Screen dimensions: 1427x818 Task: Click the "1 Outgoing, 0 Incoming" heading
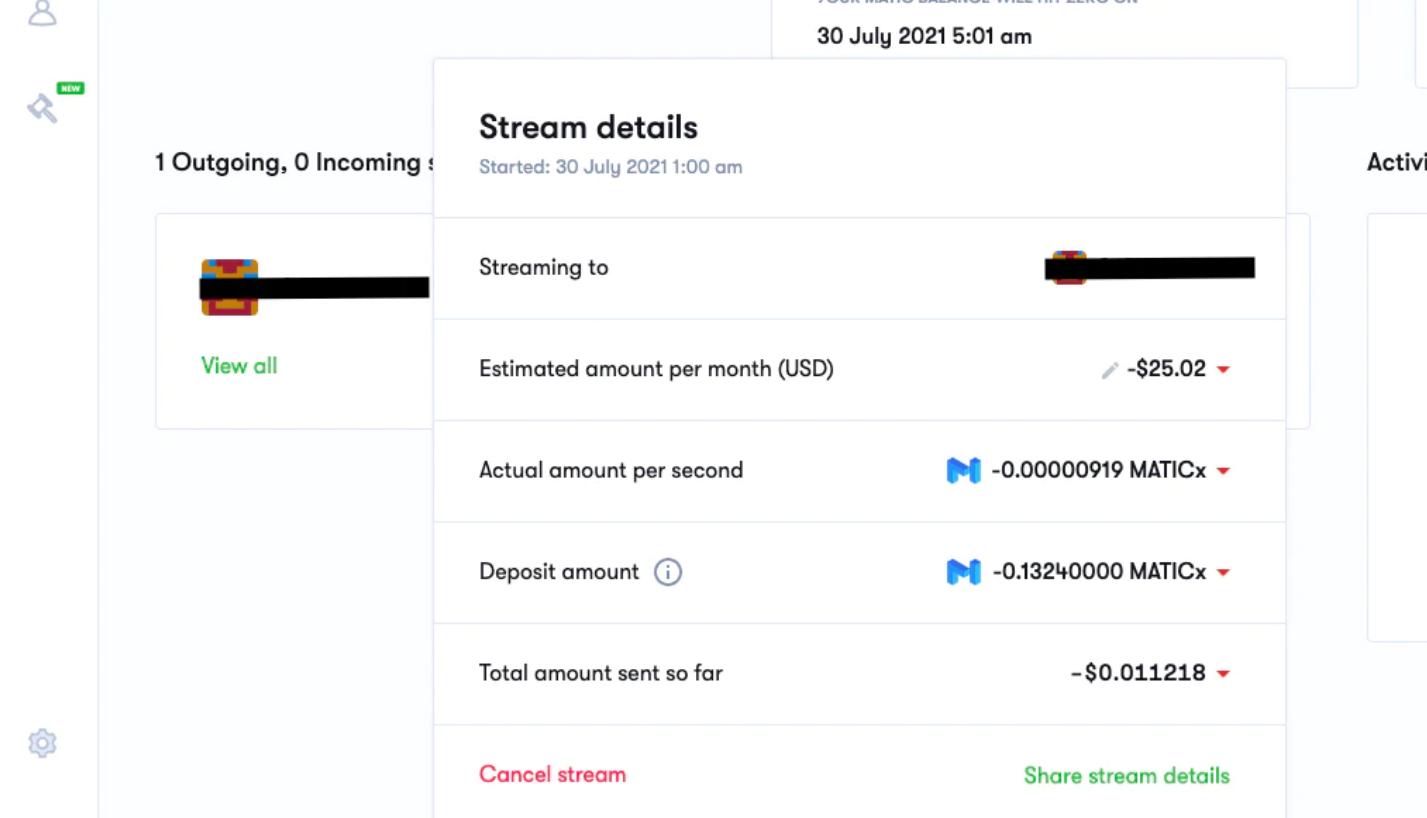pyautogui.click(x=287, y=162)
